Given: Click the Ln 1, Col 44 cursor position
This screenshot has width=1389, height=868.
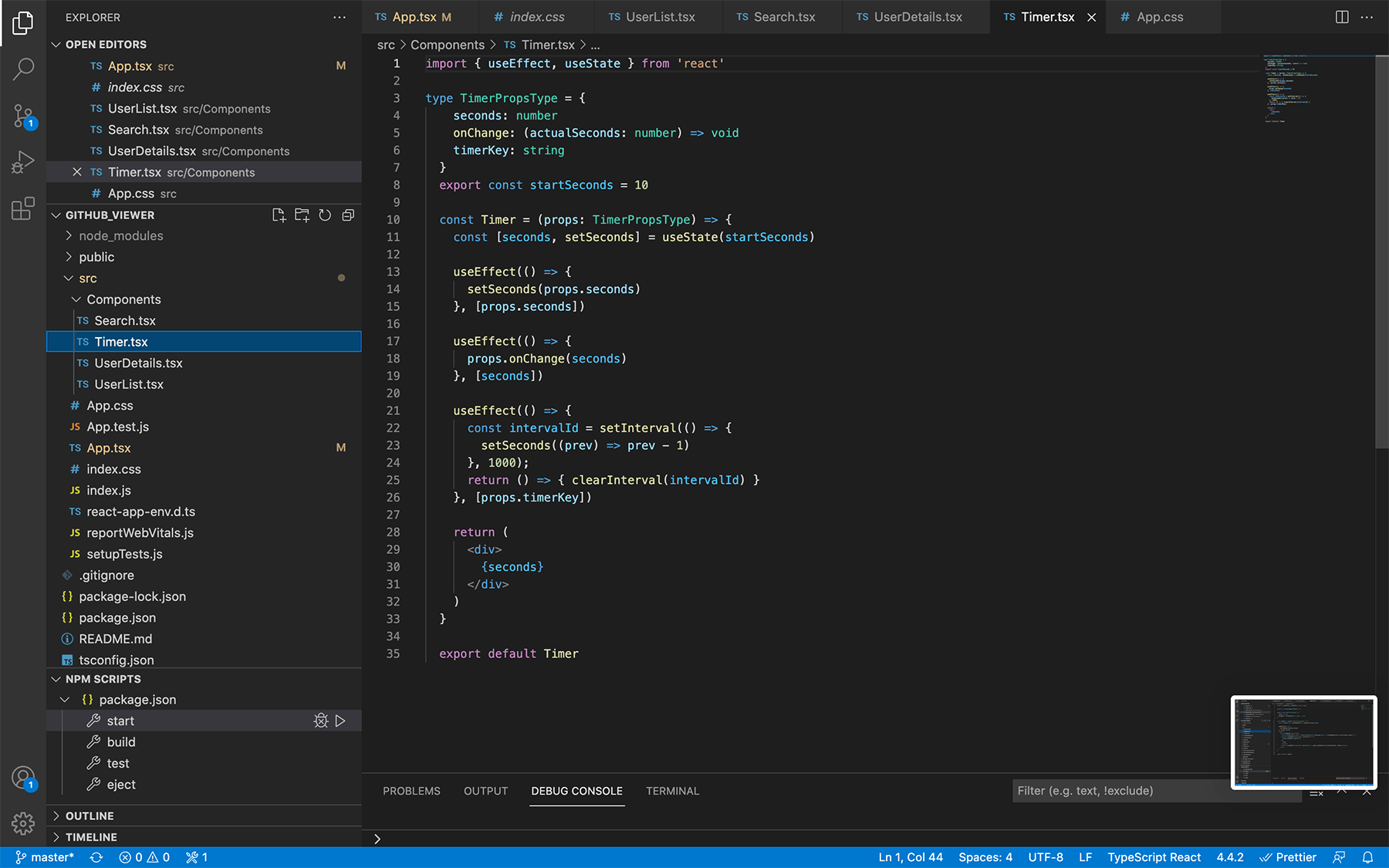Looking at the screenshot, I should pos(911,857).
